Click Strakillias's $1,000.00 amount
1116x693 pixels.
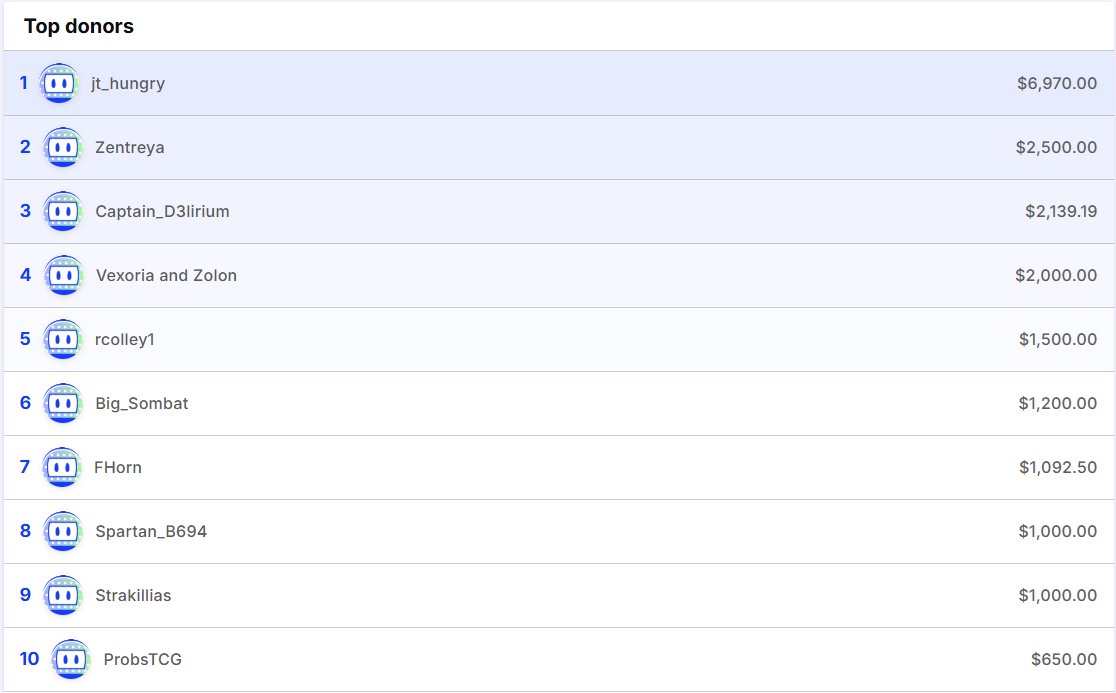tap(1058, 596)
